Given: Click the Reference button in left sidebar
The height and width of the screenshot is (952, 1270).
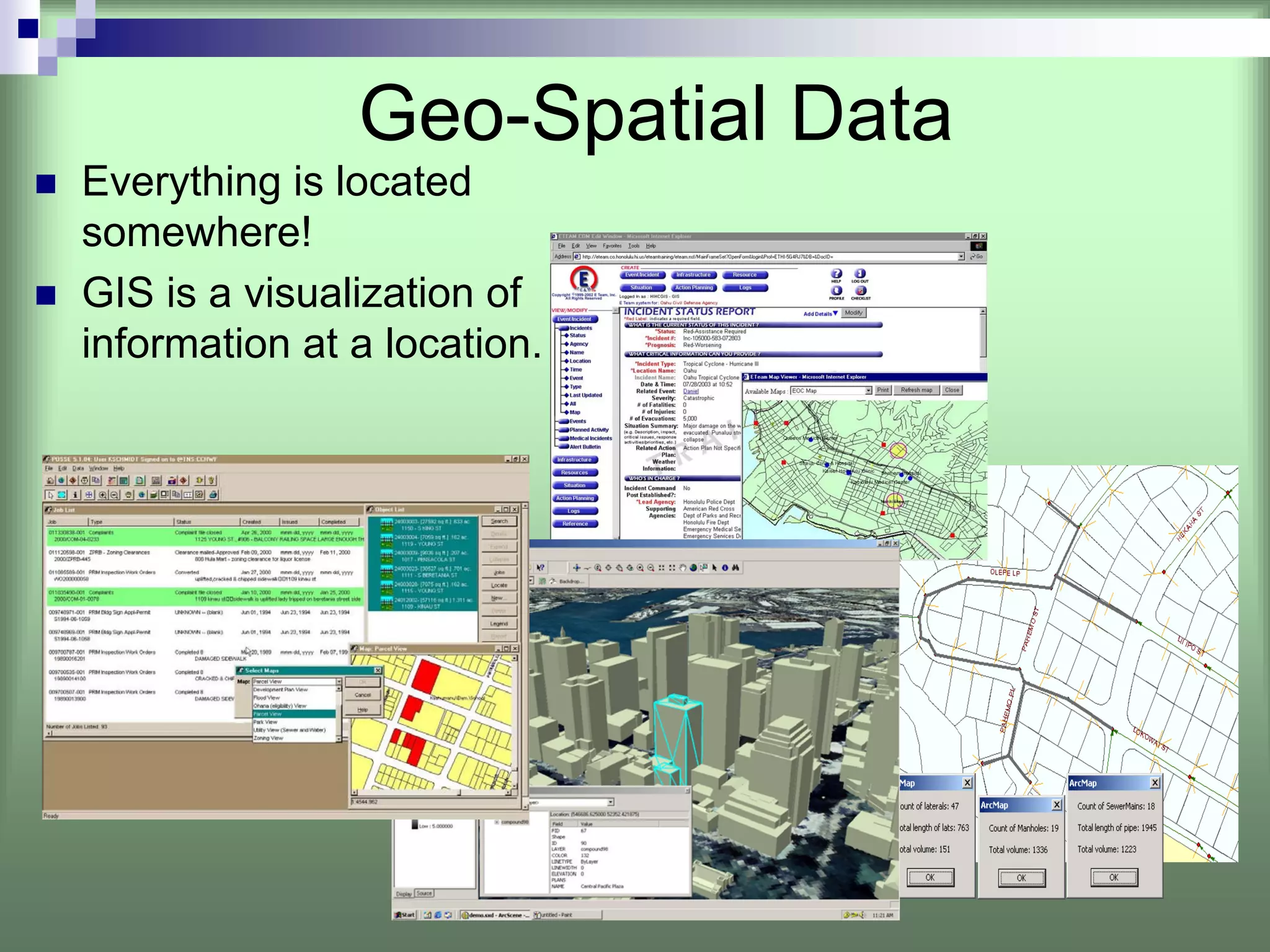Looking at the screenshot, I should tap(575, 524).
